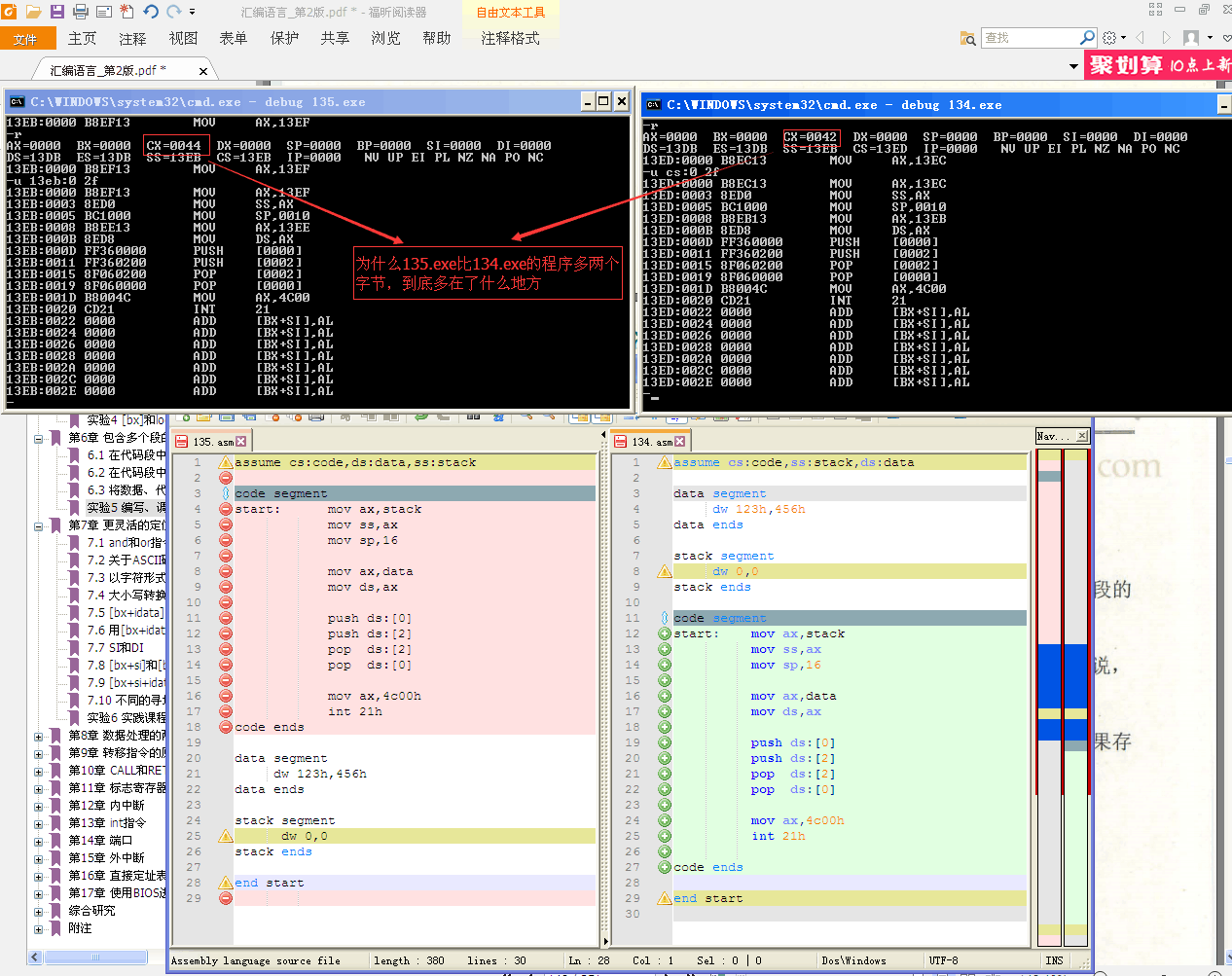Expand the 第17章 bookmark node
Screen dimensions: 1232x976
point(39,893)
